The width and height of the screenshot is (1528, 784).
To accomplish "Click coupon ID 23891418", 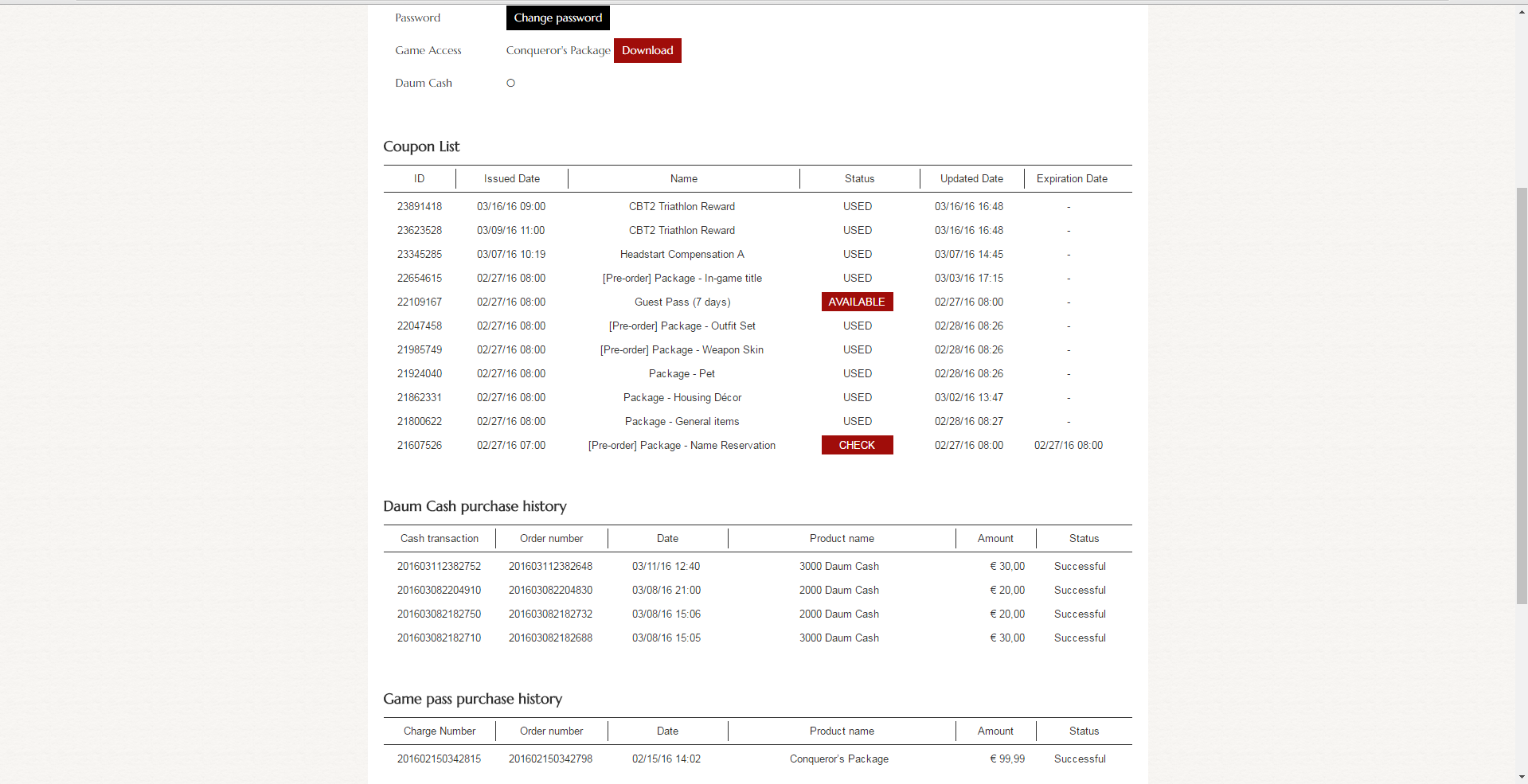I will pos(420,206).
